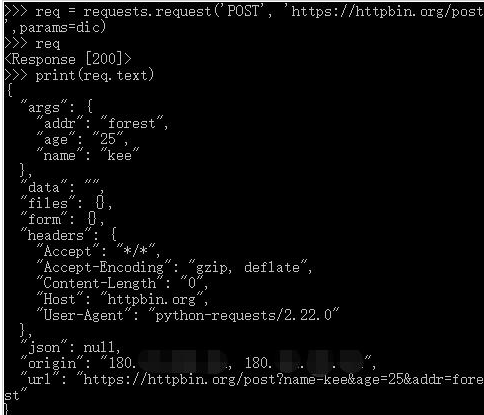Image resolution: width=484 pixels, height=415 pixels.
Task: Click the requests.request POST command line
Action: click(244, 12)
